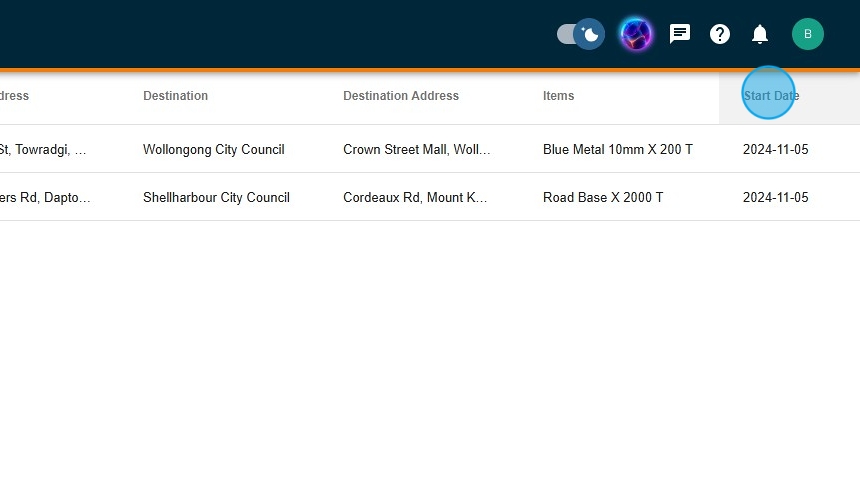Open the user avatar B menu
This screenshot has height=480, width=860.
coord(807,35)
